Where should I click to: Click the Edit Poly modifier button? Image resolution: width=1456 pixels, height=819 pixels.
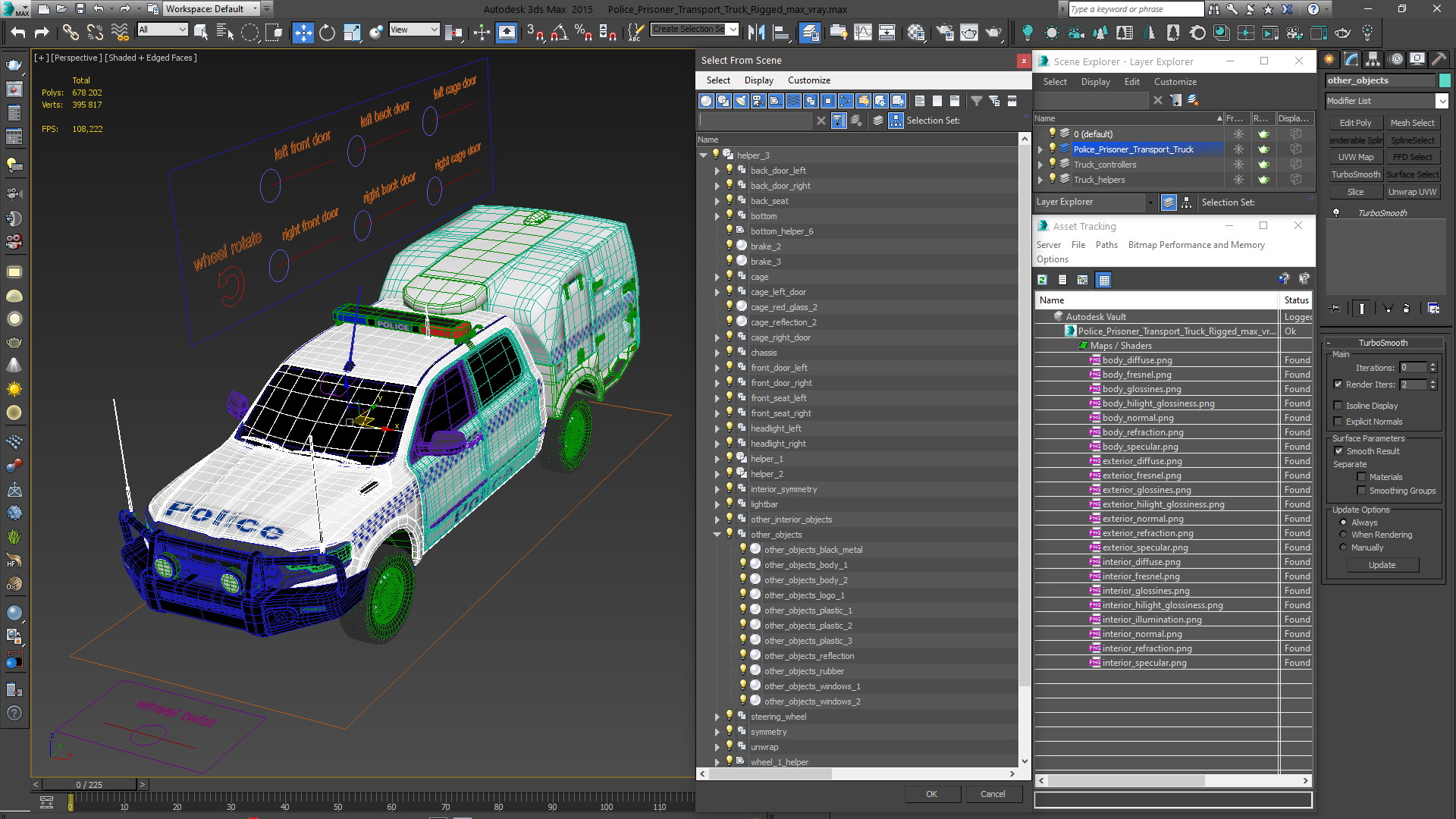[1355, 123]
